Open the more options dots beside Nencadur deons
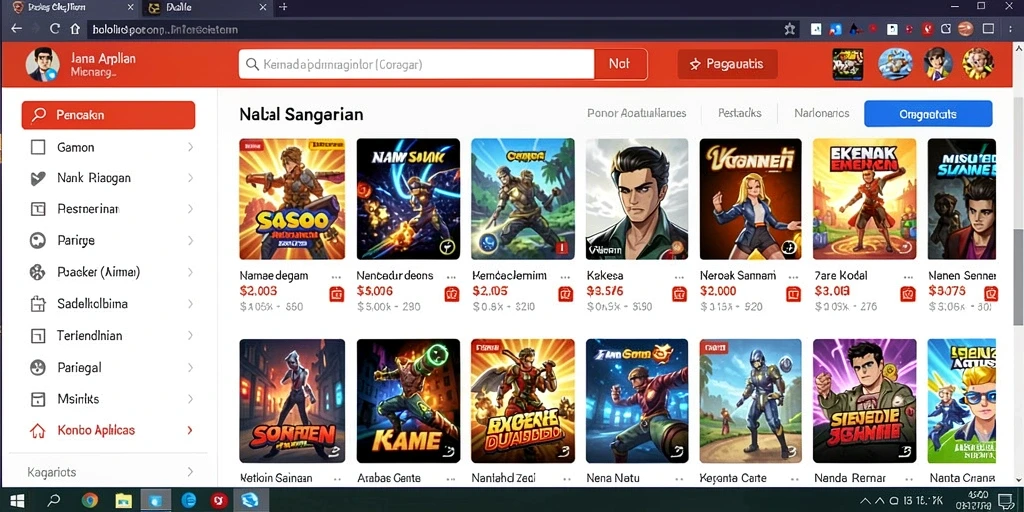The image size is (1024, 512). (451, 276)
